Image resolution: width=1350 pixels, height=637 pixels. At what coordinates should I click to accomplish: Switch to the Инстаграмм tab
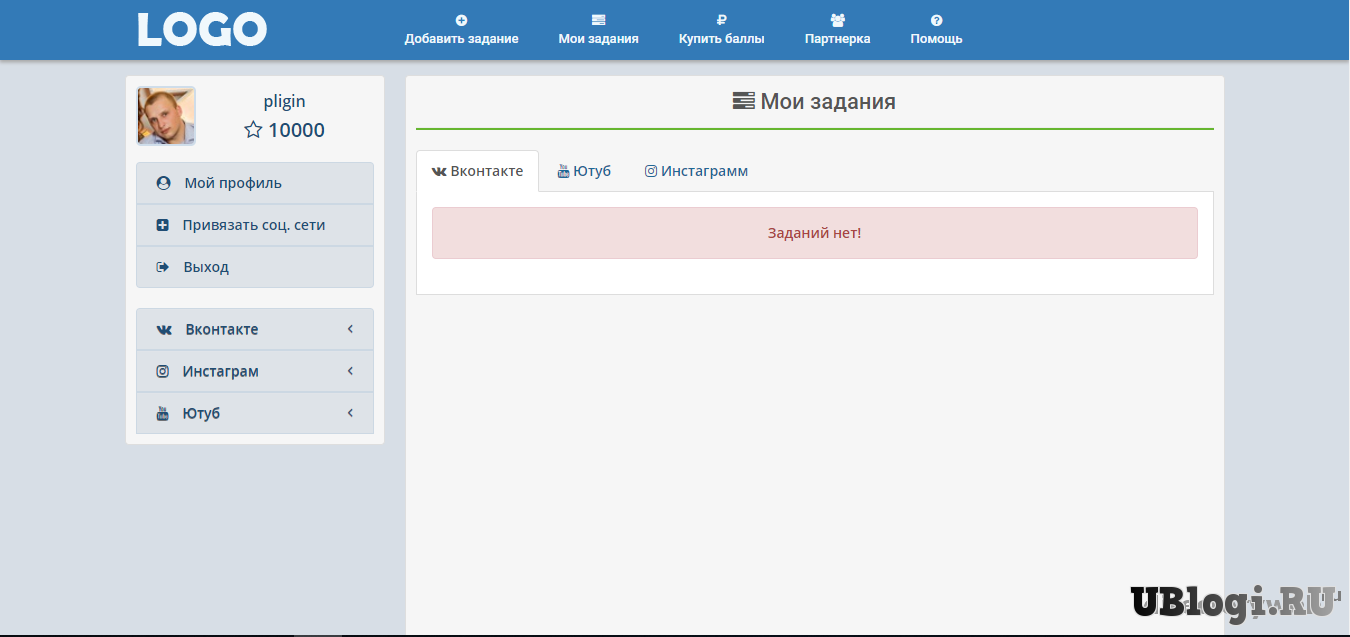point(696,171)
